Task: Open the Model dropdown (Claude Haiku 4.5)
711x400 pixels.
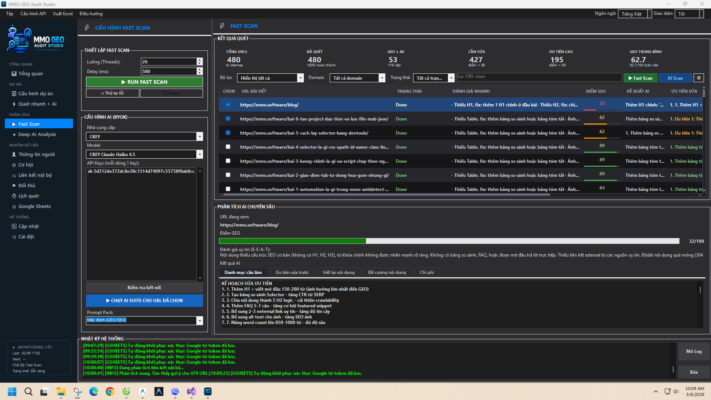Action: click(144, 154)
